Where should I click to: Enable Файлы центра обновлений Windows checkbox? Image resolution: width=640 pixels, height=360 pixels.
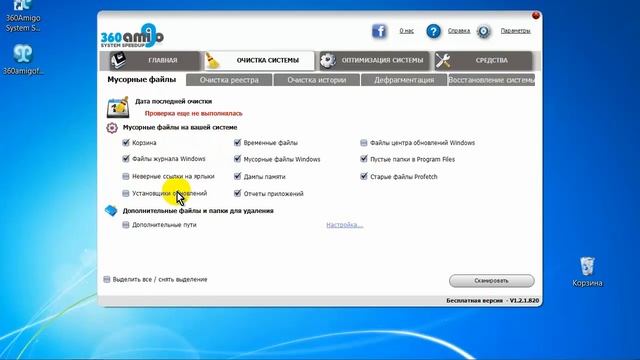pyautogui.click(x=364, y=143)
